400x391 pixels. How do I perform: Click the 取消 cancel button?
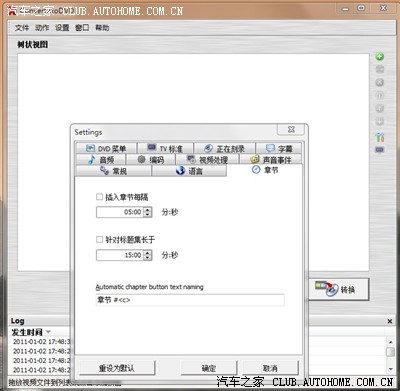270,368
